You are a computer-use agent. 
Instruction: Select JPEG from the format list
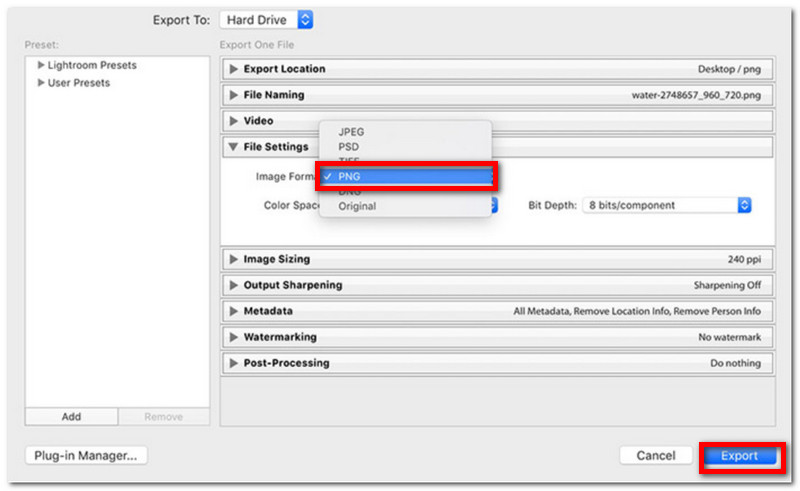click(x=351, y=131)
